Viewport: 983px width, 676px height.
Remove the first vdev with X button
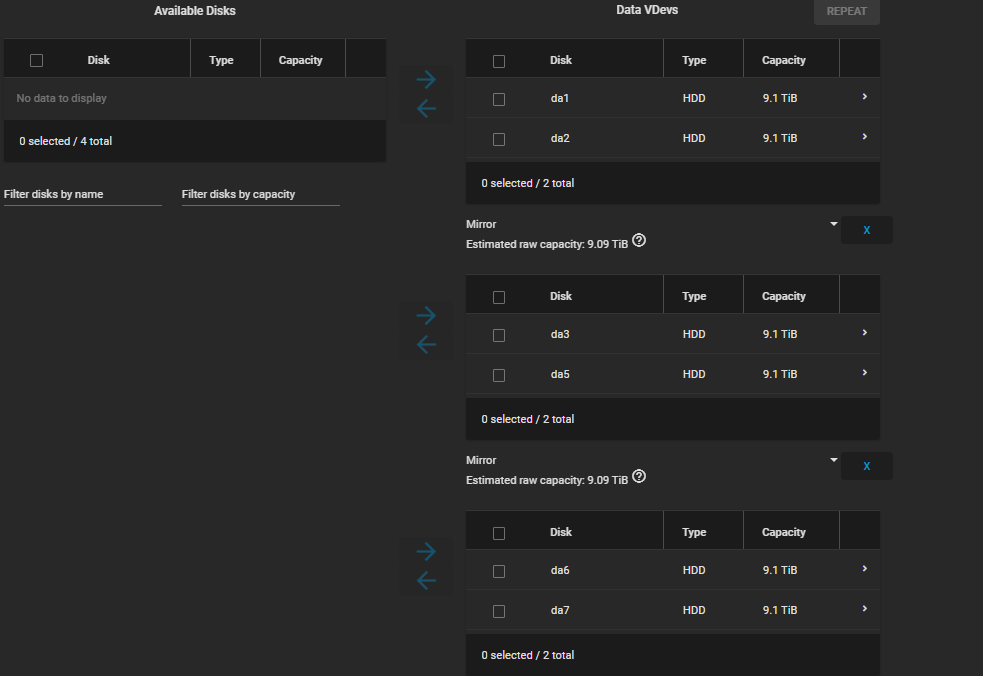tap(866, 230)
